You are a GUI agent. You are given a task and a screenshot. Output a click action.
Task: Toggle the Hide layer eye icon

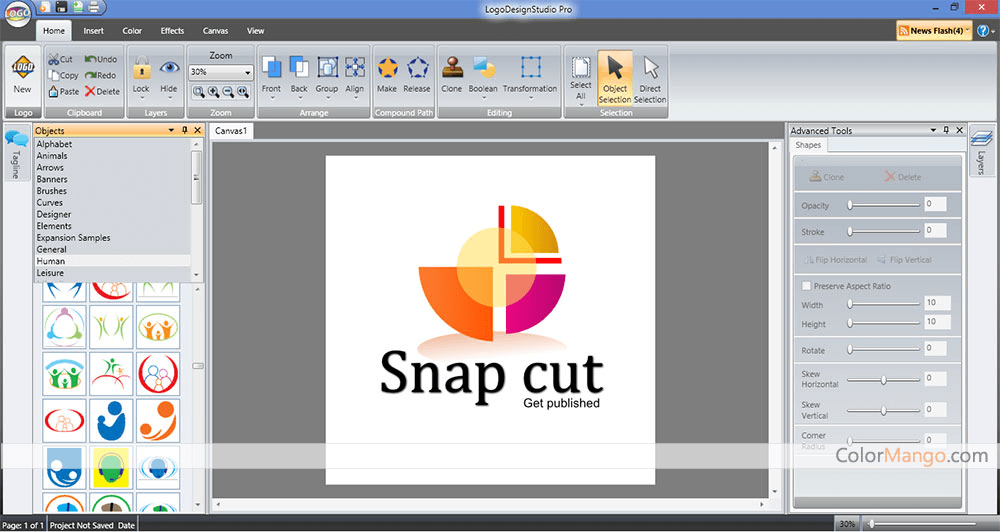coord(169,73)
